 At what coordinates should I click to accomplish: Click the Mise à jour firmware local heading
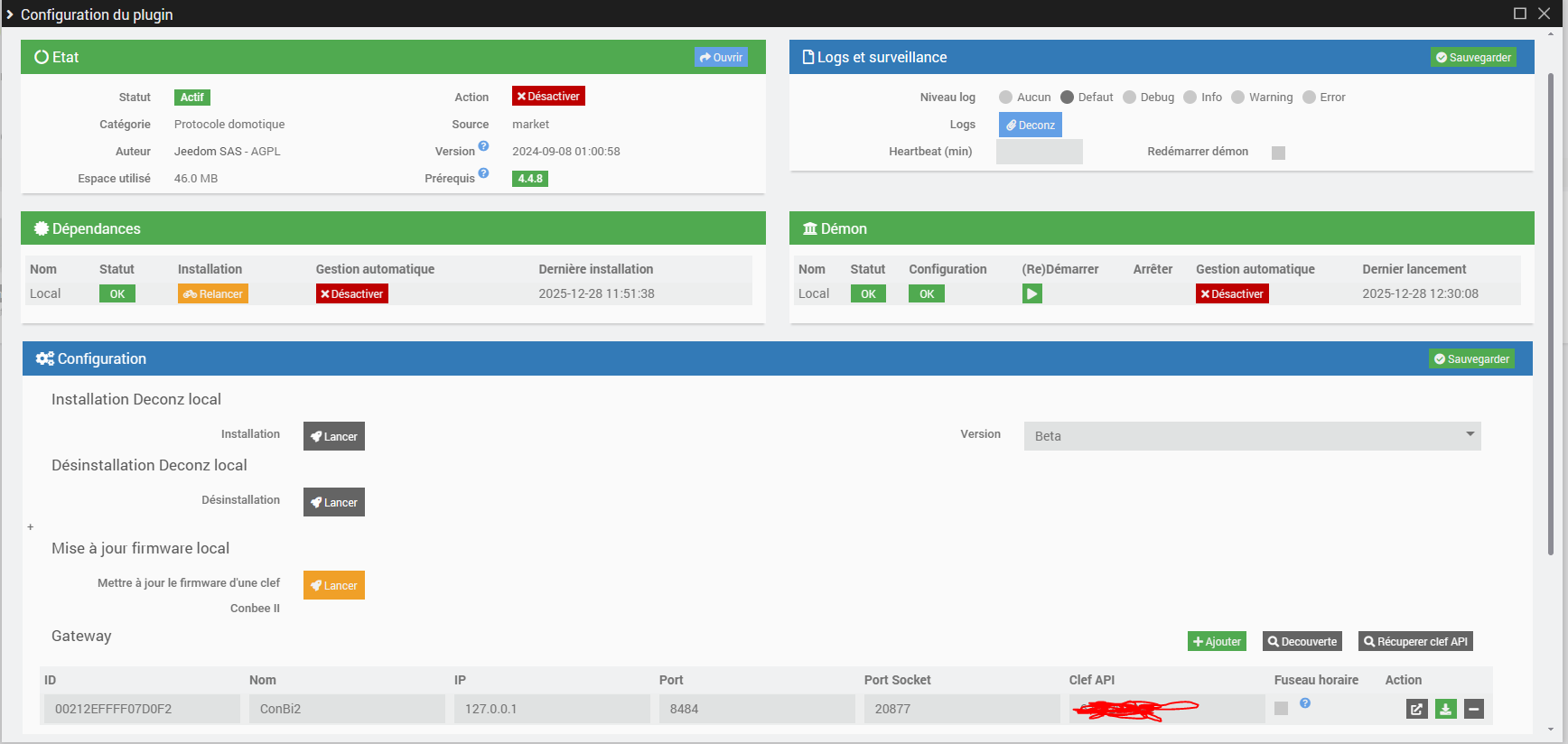pyautogui.click(x=141, y=548)
